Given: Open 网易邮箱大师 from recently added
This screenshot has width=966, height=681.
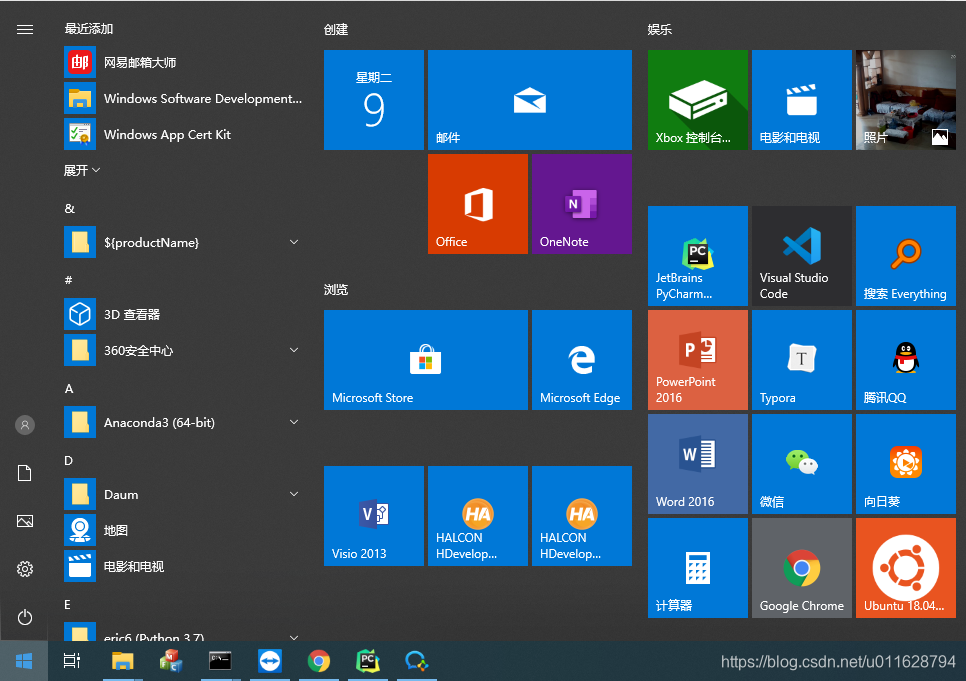Looking at the screenshot, I should click(185, 62).
